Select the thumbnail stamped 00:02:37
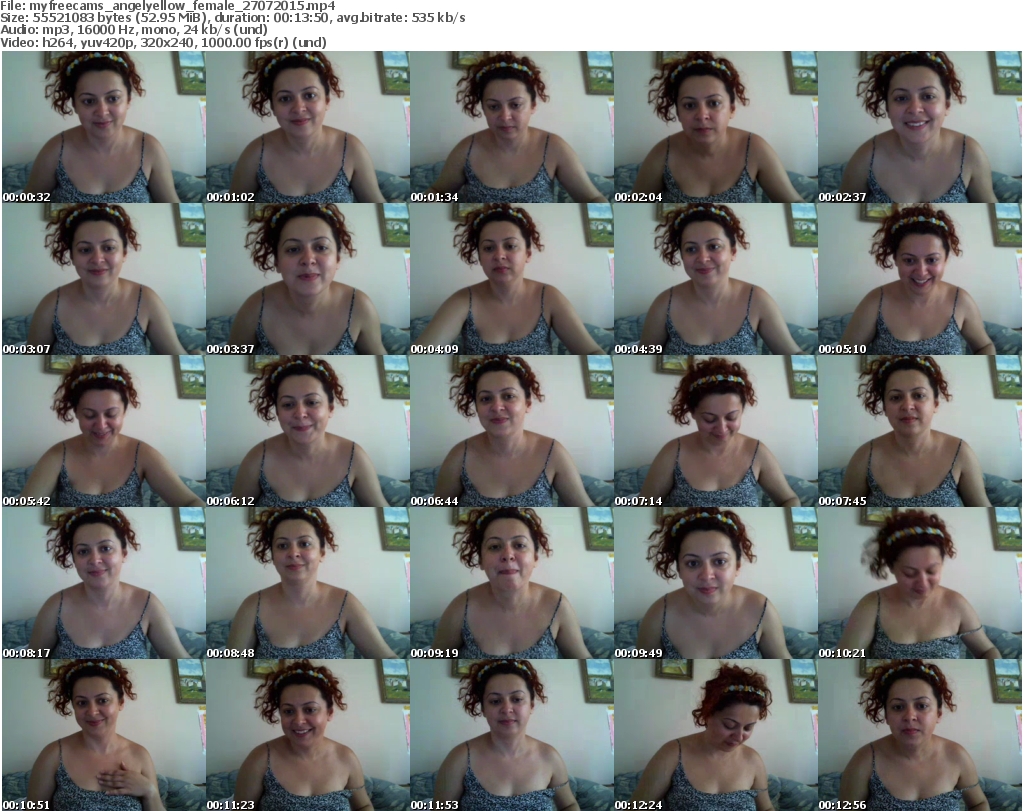 pos(920,127)
